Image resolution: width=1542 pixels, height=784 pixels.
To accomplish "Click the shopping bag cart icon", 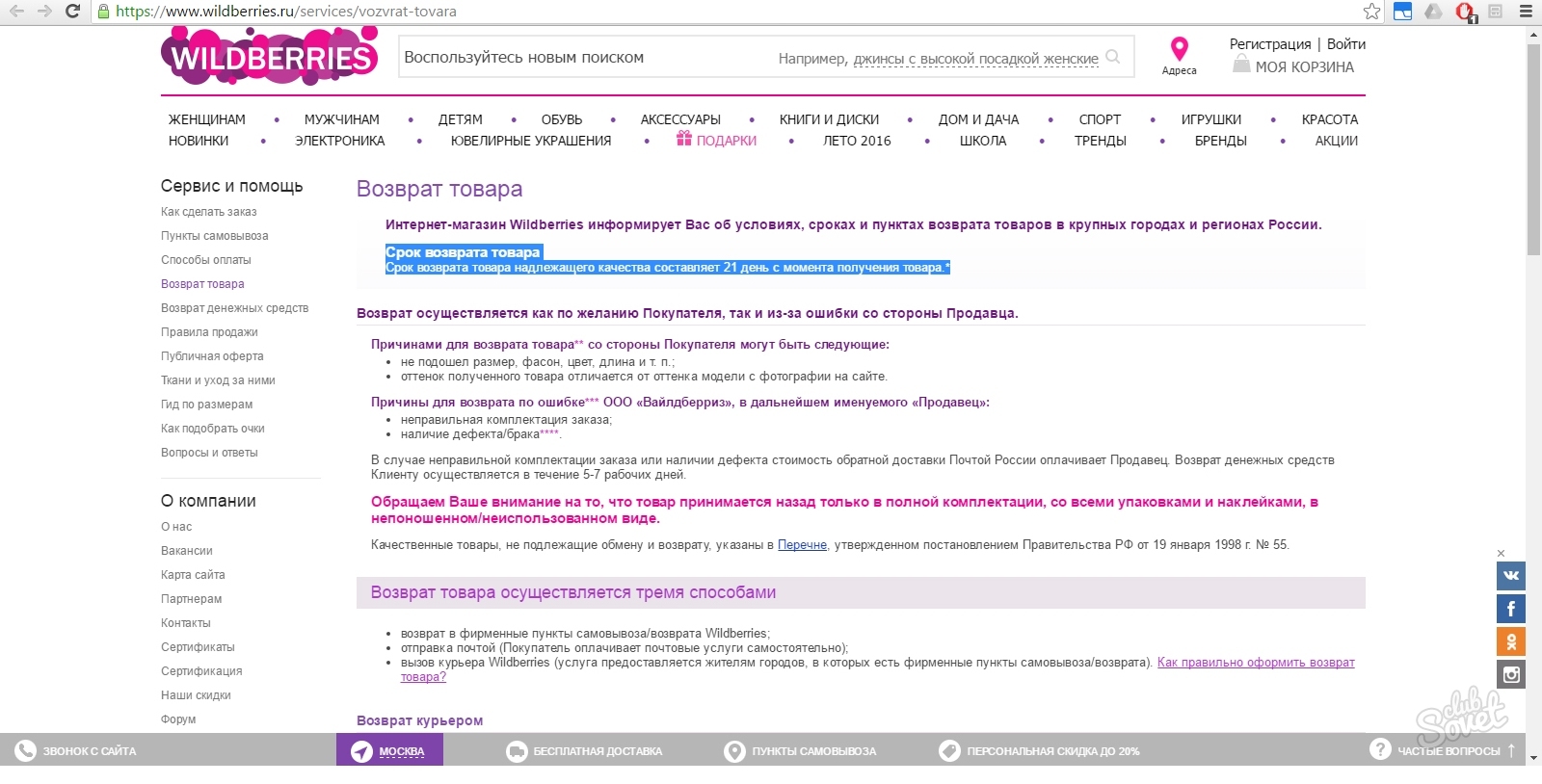I will (1241, 65).
